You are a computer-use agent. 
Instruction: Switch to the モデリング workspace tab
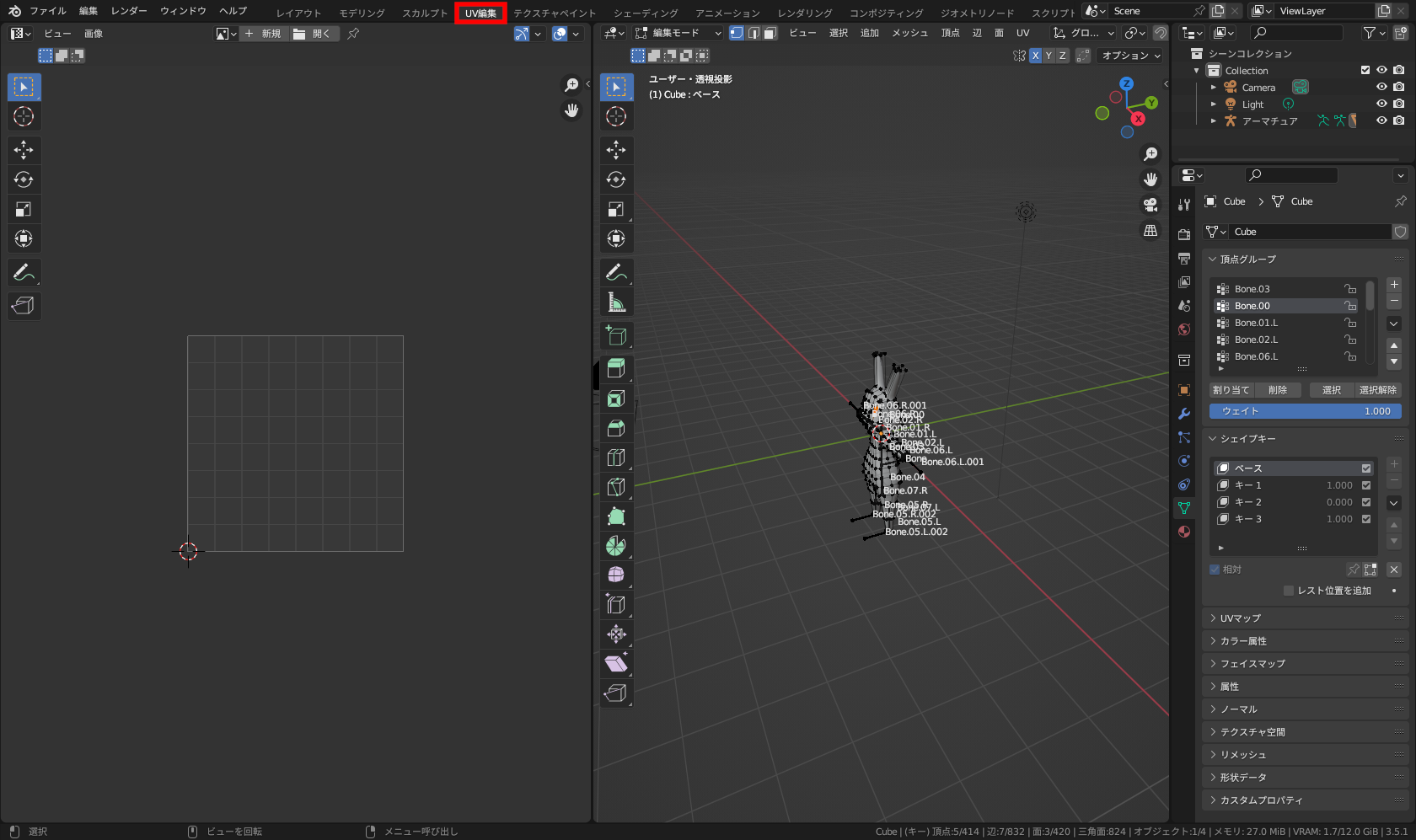pos(362,13)
